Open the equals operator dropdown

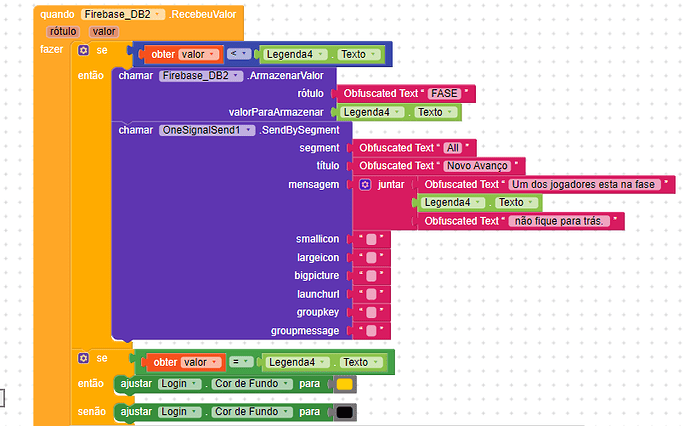click(241, 362)
